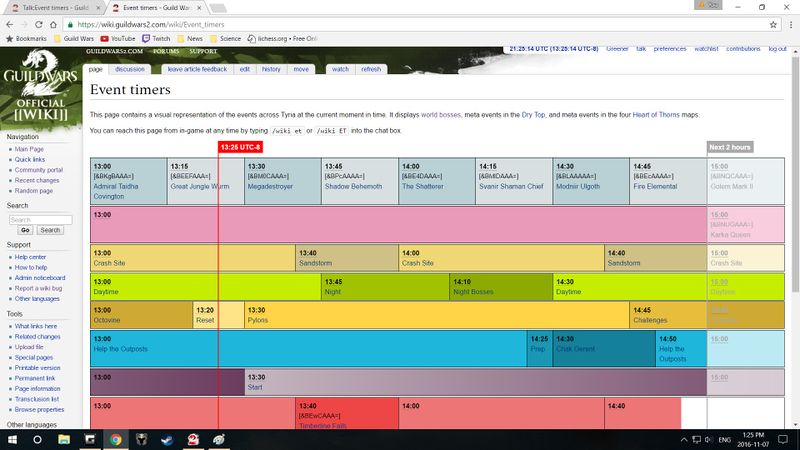
Task: Open the Help center link
Action: coord(30,257)
